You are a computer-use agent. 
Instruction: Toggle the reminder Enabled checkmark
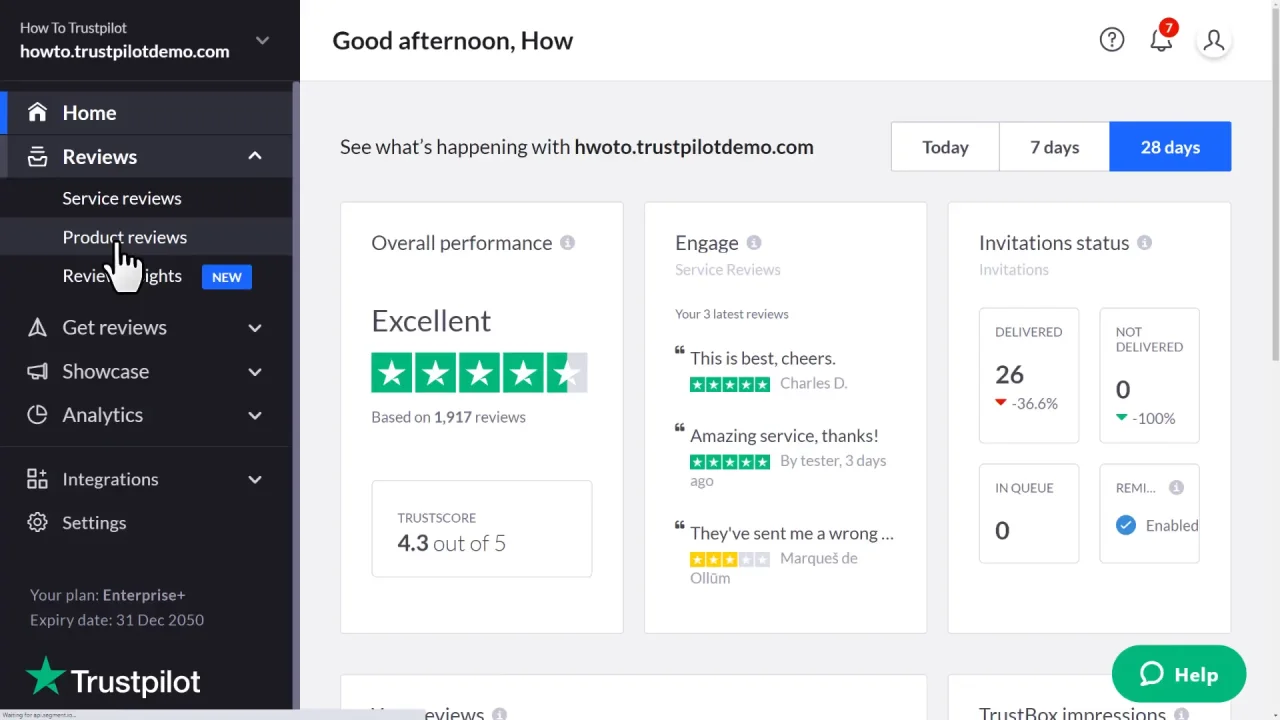1126,525
